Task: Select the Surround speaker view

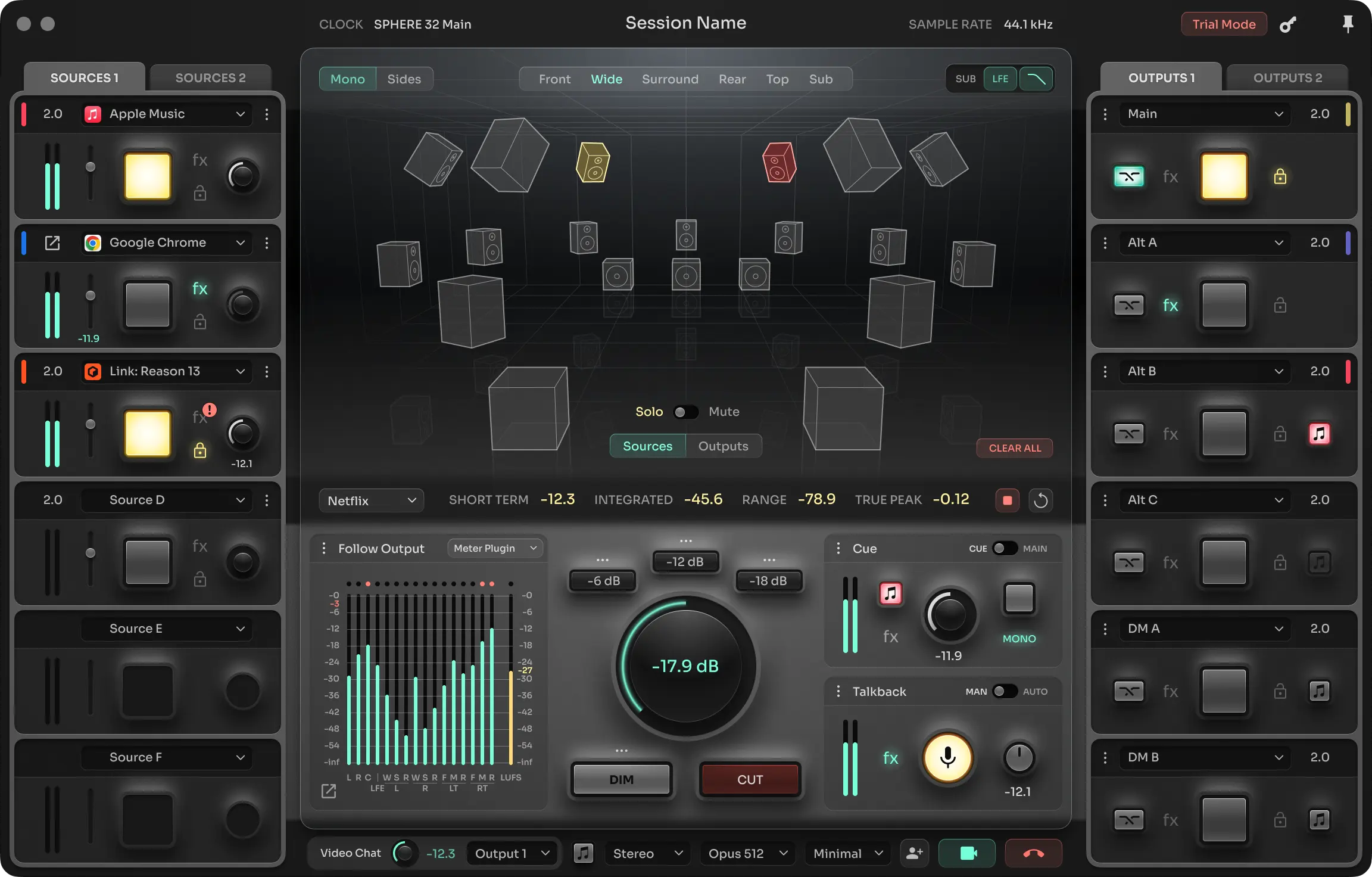Action: click(670, 79)
